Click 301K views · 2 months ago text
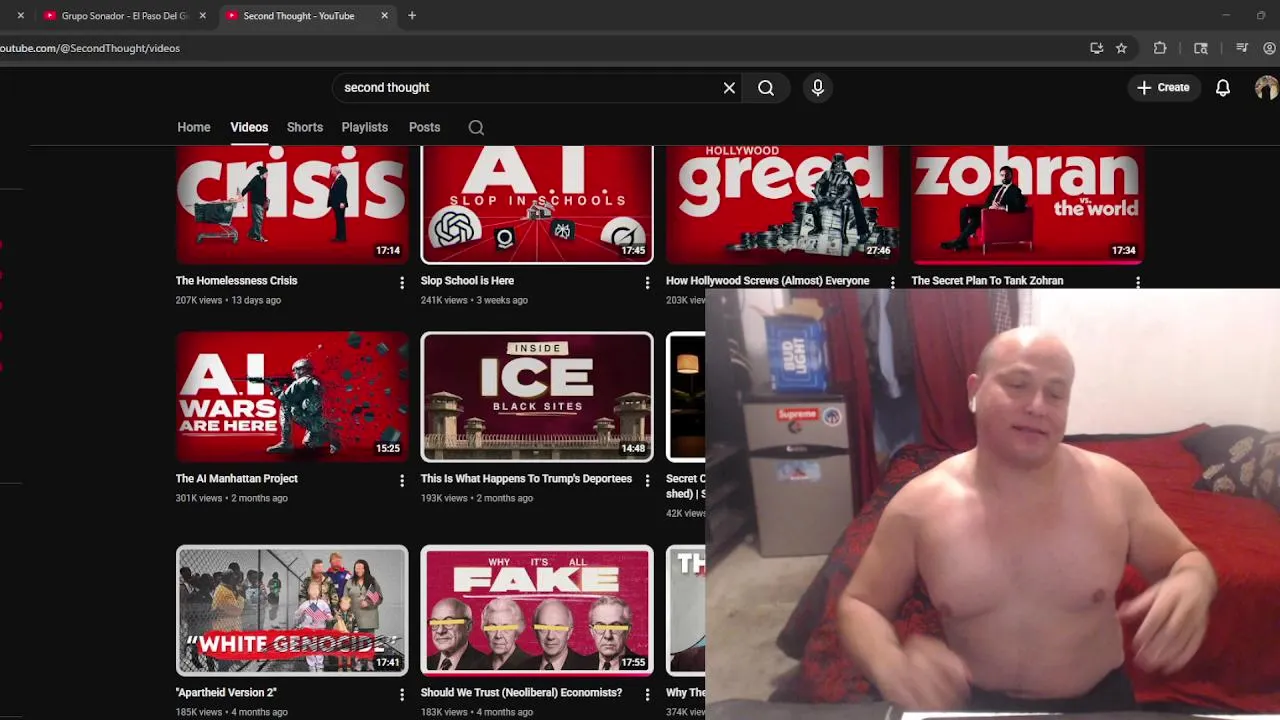This screenshot has width=1280, height=720. tap(231, 498)
